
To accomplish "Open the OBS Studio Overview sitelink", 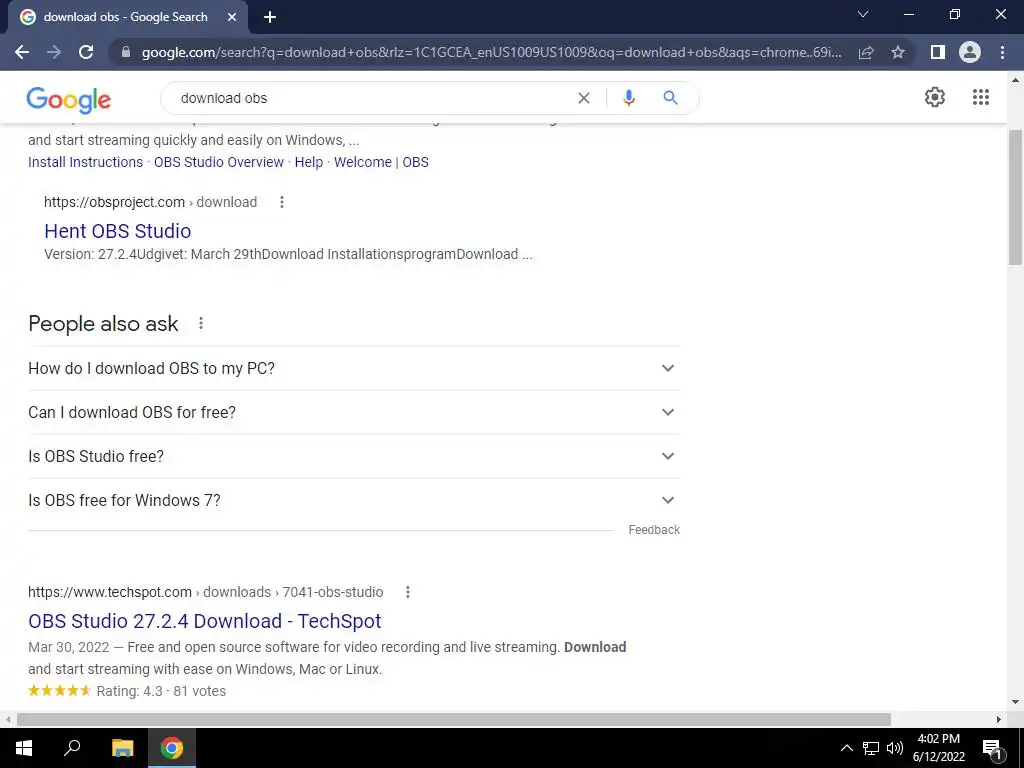I will pos(219,162).
